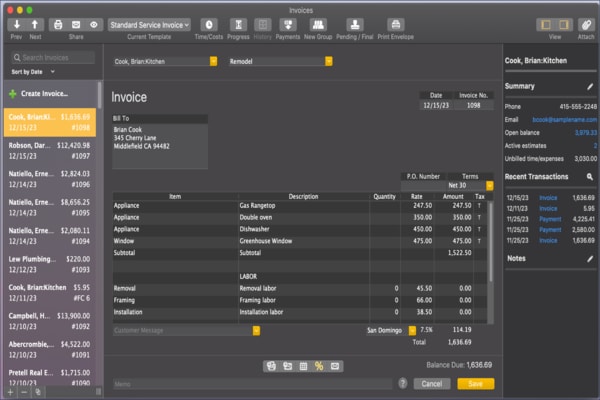The height and width of the screenshot is (400, 600).
Task: Click the Save button
Action: (x=476, y=384)
